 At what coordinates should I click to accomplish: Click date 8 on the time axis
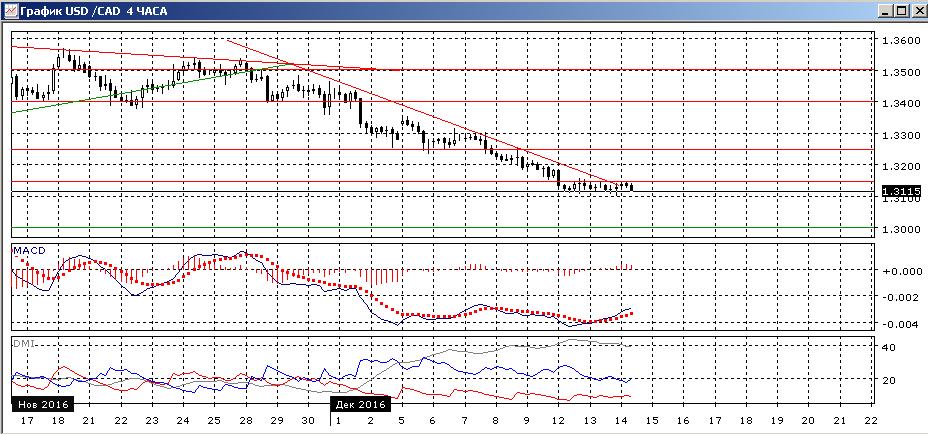click(495, 420)
